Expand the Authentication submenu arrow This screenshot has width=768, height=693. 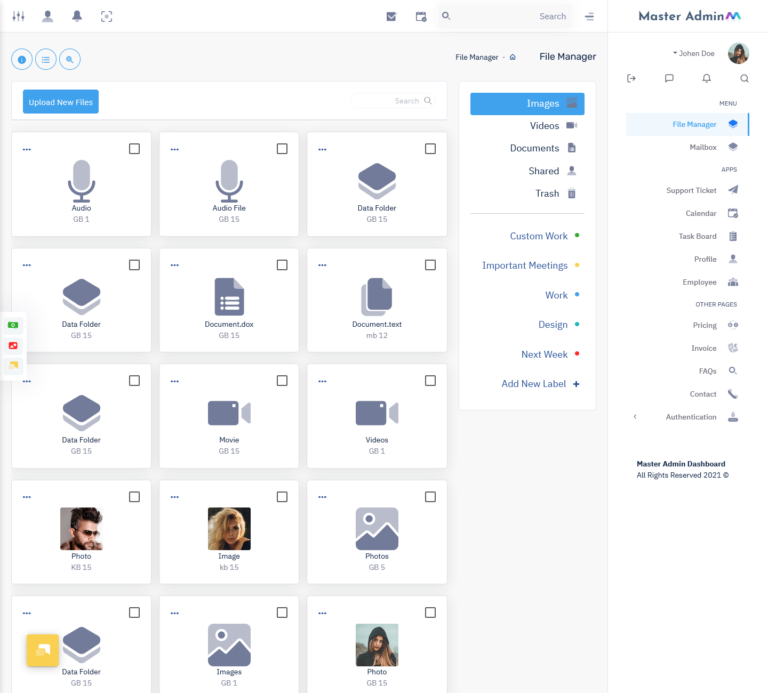pyautogui.click(x=635, y=417)
